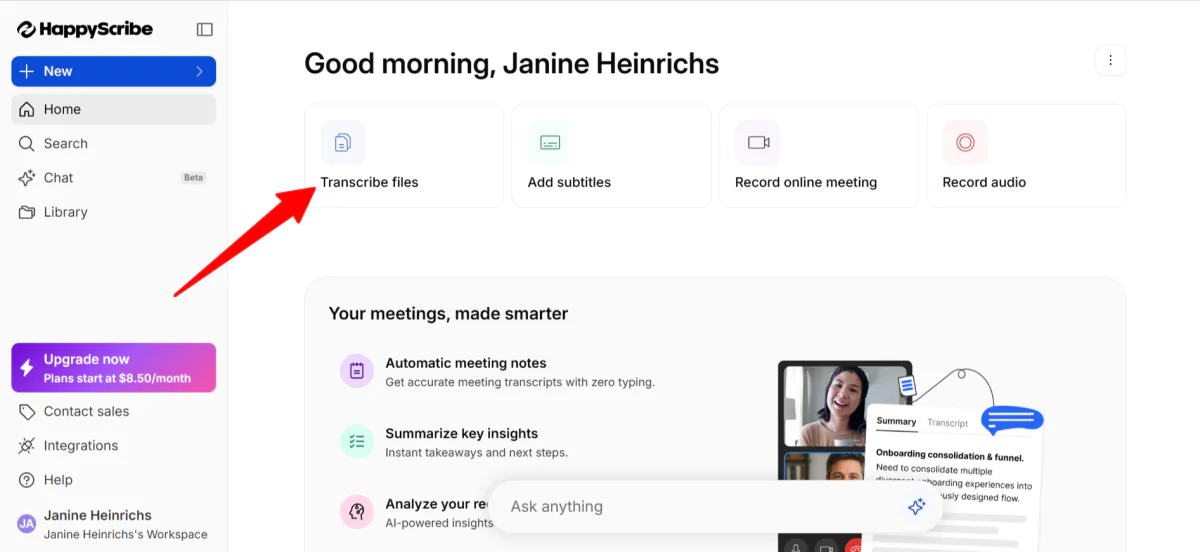Click the Home house icon
Image resolution: width=1200 pixels, height=552 pixels.
27,109
